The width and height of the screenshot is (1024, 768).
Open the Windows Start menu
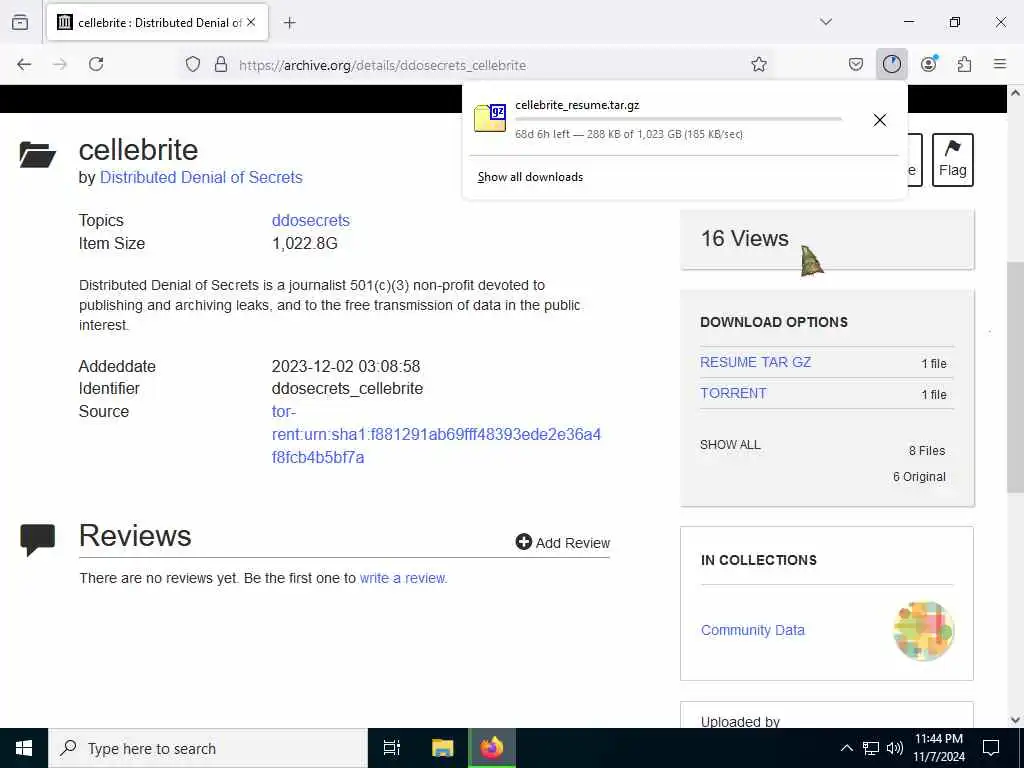tap(24, 748)
